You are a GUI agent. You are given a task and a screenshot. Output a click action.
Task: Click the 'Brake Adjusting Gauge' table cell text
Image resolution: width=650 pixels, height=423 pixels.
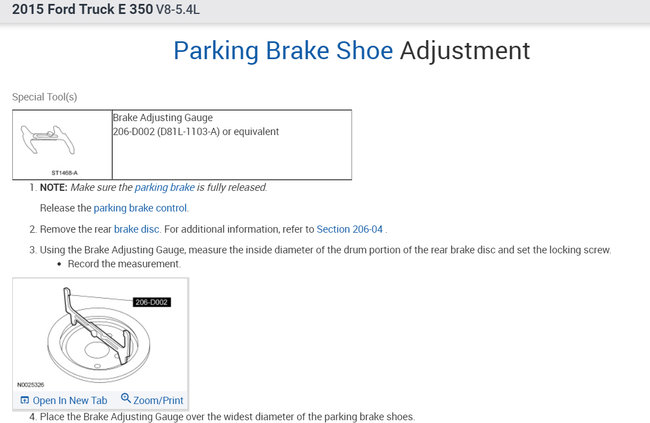(x=162, y=117)
